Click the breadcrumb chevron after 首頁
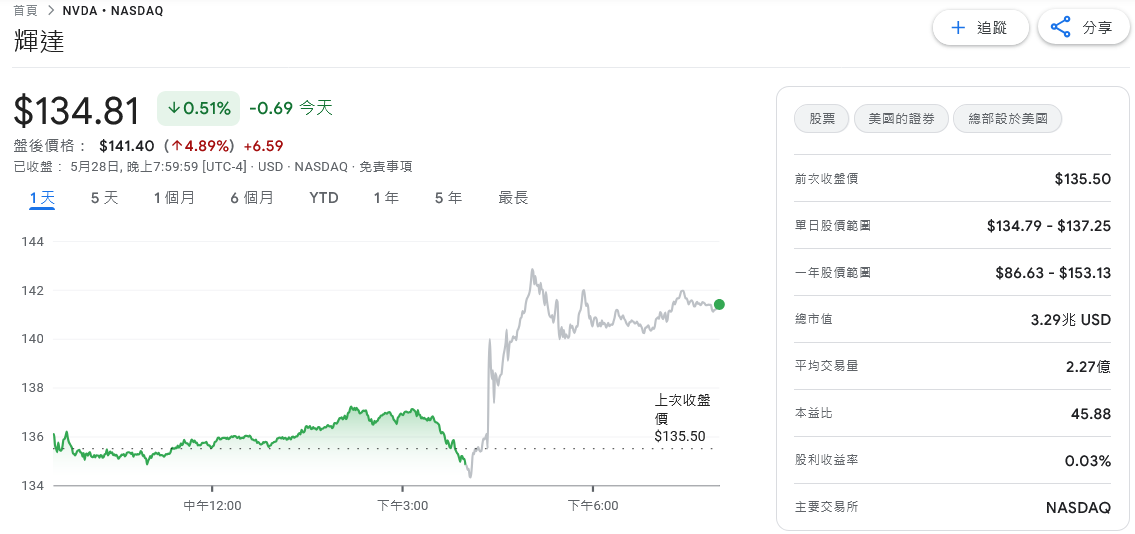The width and height of the screenshot is (1135, 534). coord(51,11)
